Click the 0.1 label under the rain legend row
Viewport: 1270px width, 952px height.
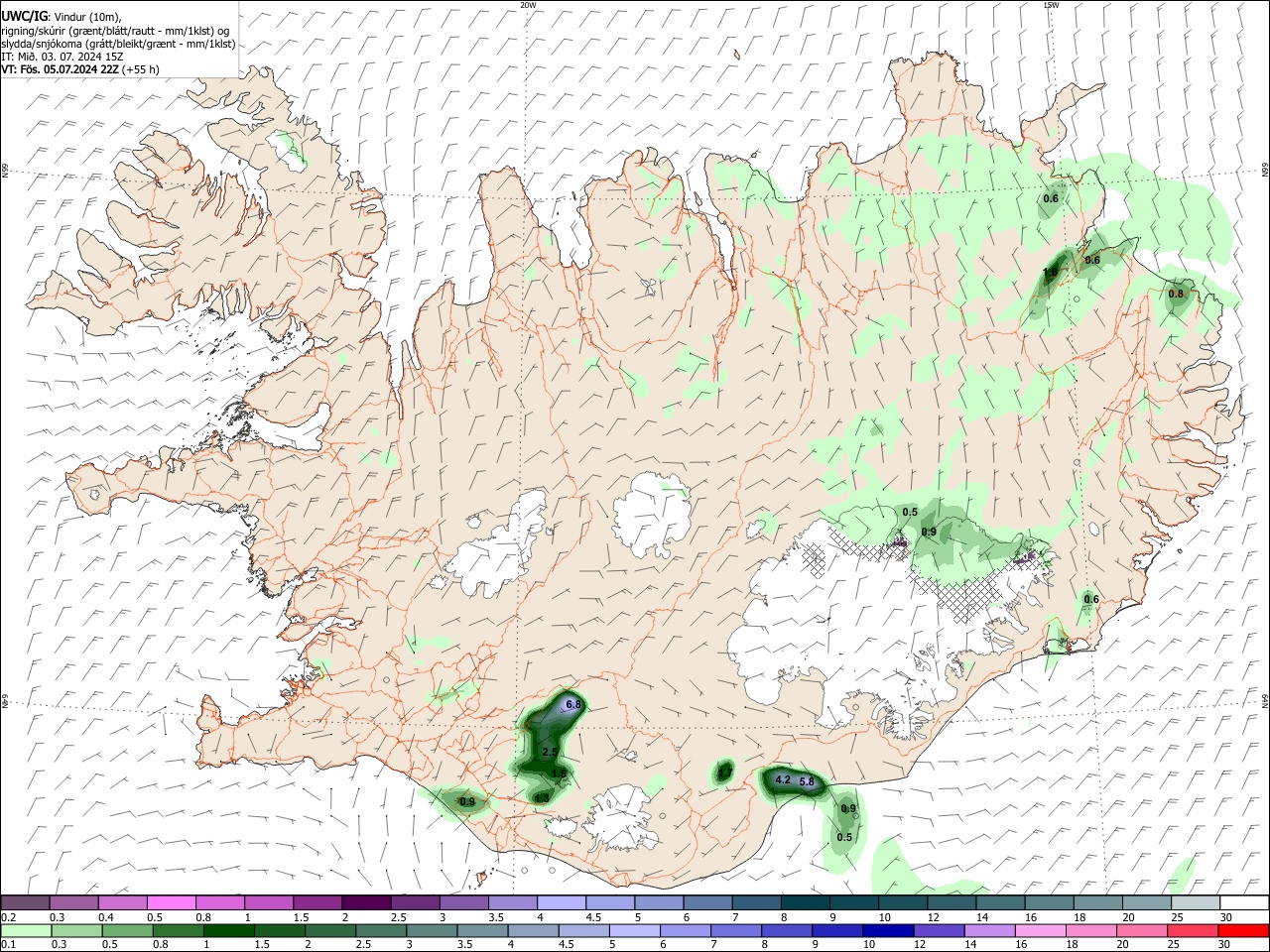pos(8,945)
